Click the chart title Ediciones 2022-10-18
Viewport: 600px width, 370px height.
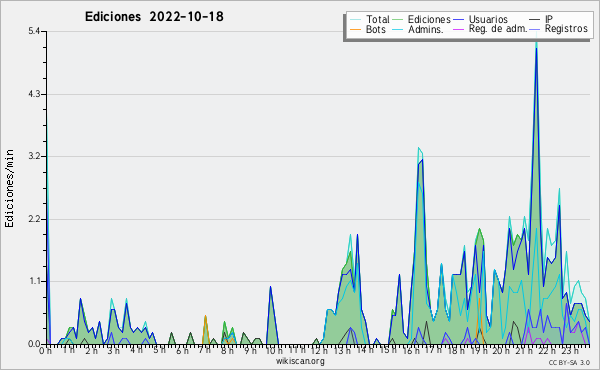click(154, 17)
